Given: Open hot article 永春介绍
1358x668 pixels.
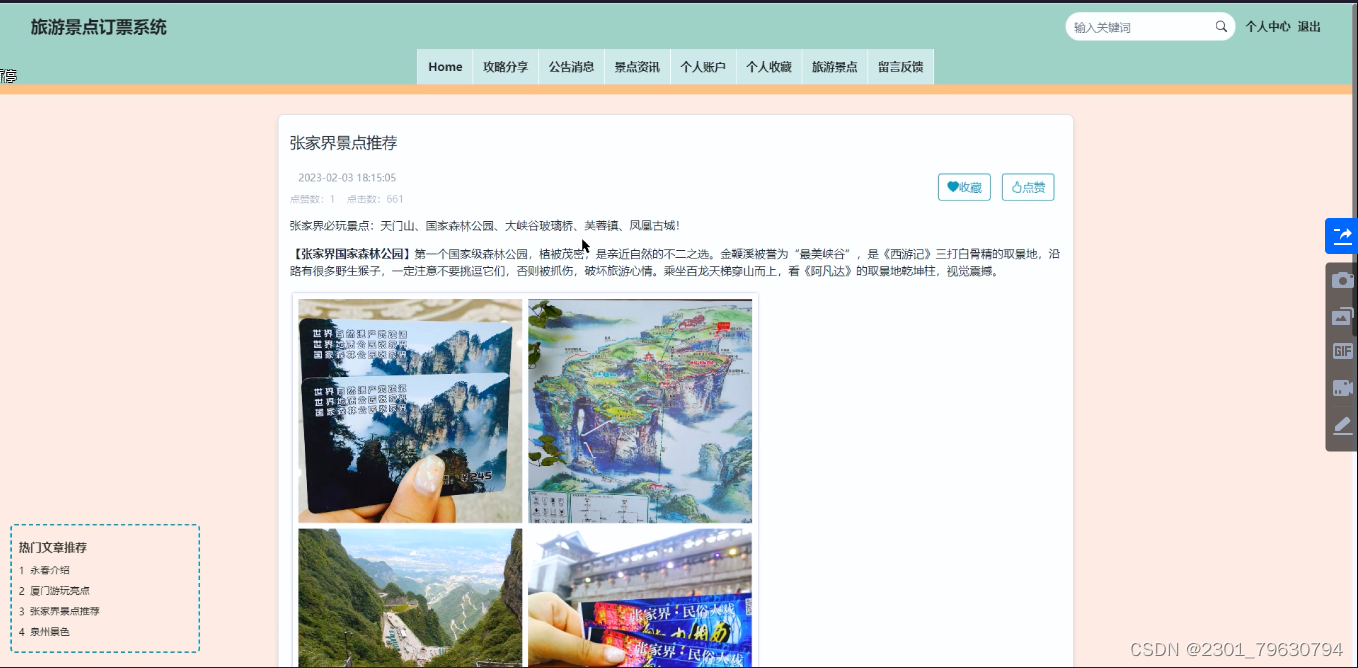Looking at the screenshot, I should (49, 570).
